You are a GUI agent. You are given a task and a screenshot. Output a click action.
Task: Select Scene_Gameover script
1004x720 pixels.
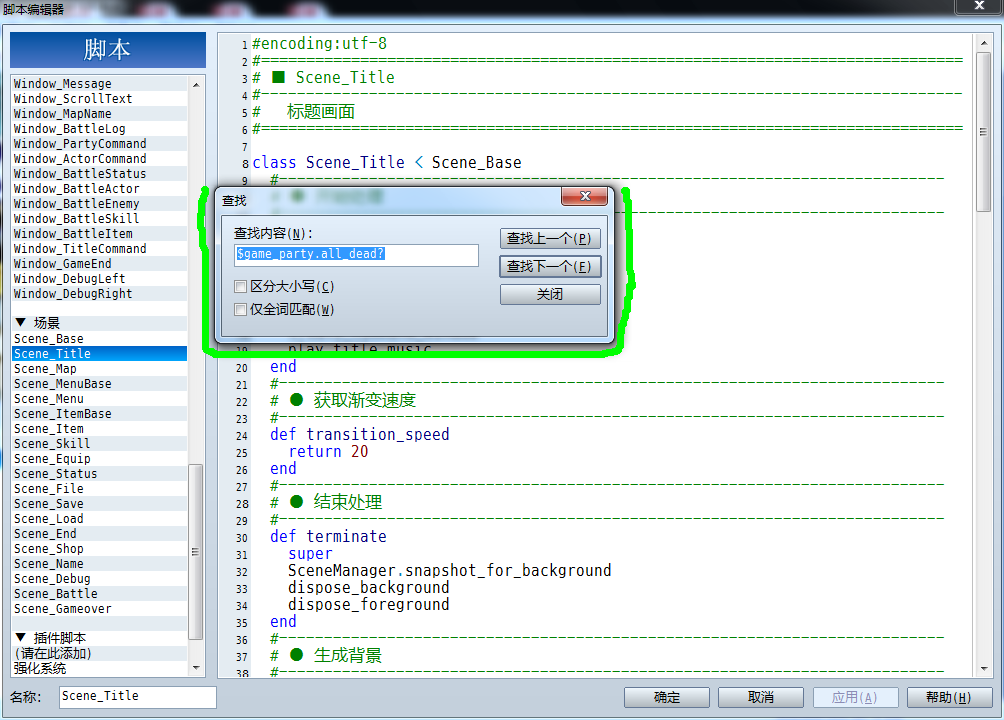[100, 609]
